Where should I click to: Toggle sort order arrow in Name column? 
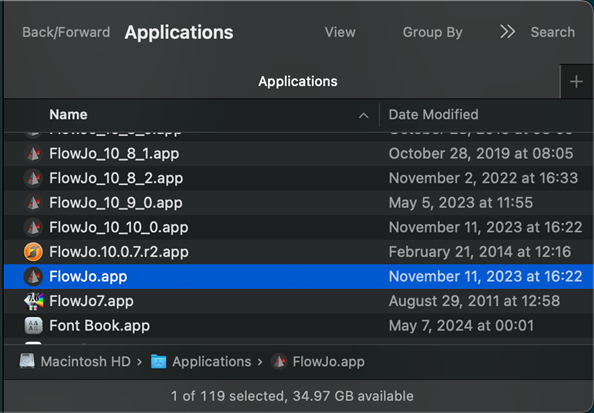tap(363, 115)
